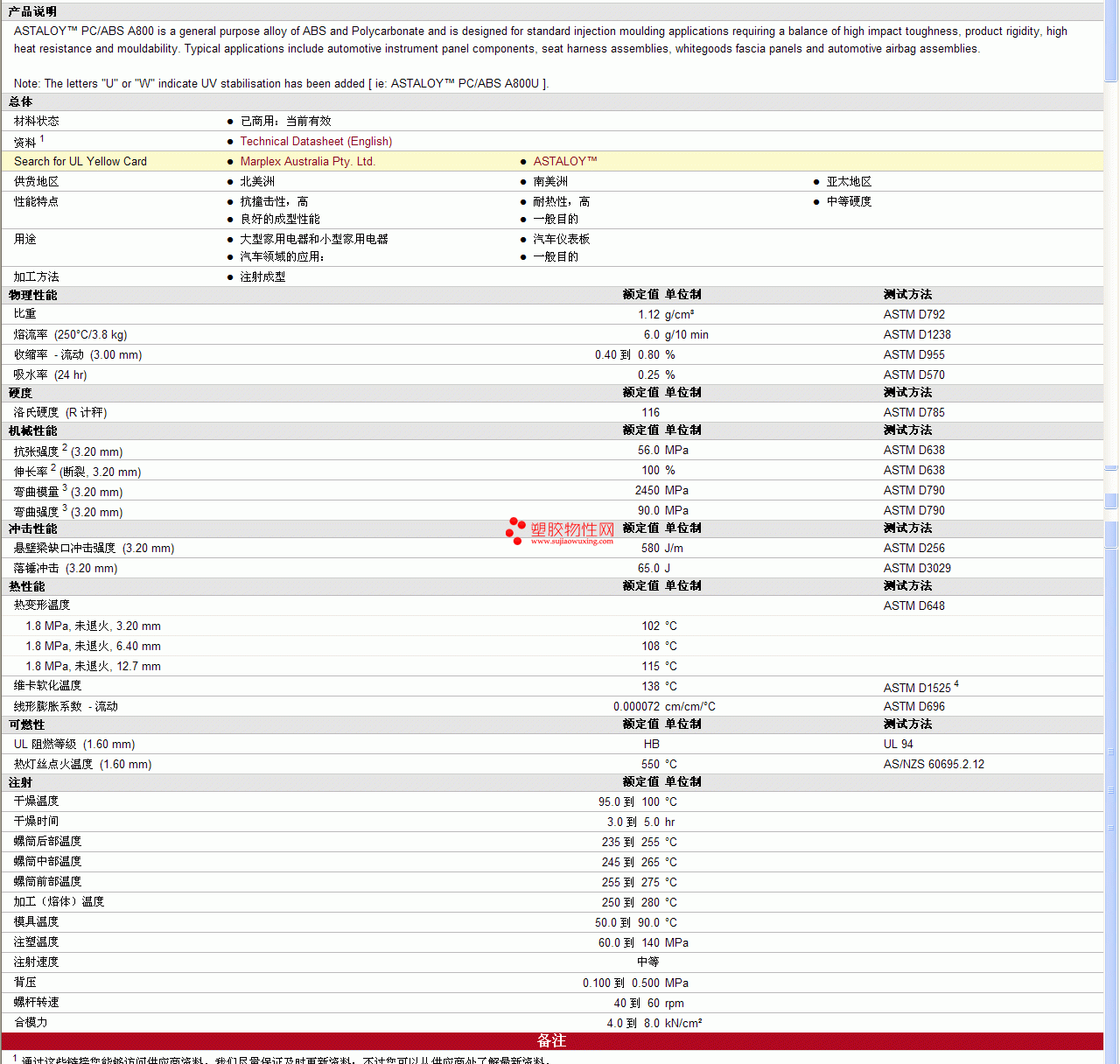Viewport: 1120px width, 1064px height.
Task: Click the 北美洲 availability region entry
Action: 257,181
